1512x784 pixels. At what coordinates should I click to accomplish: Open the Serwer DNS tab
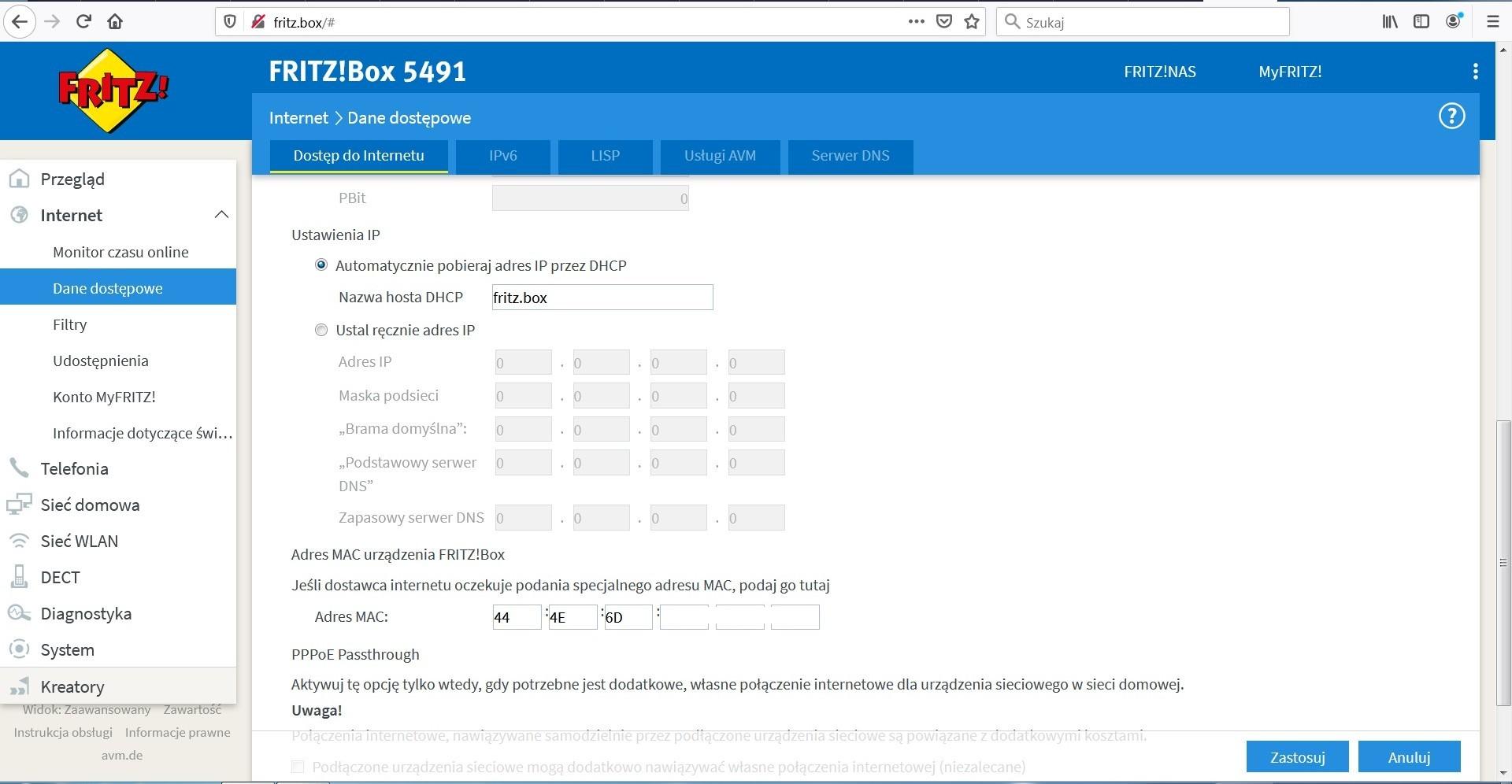pyautogui.click(x=850, y=156)
